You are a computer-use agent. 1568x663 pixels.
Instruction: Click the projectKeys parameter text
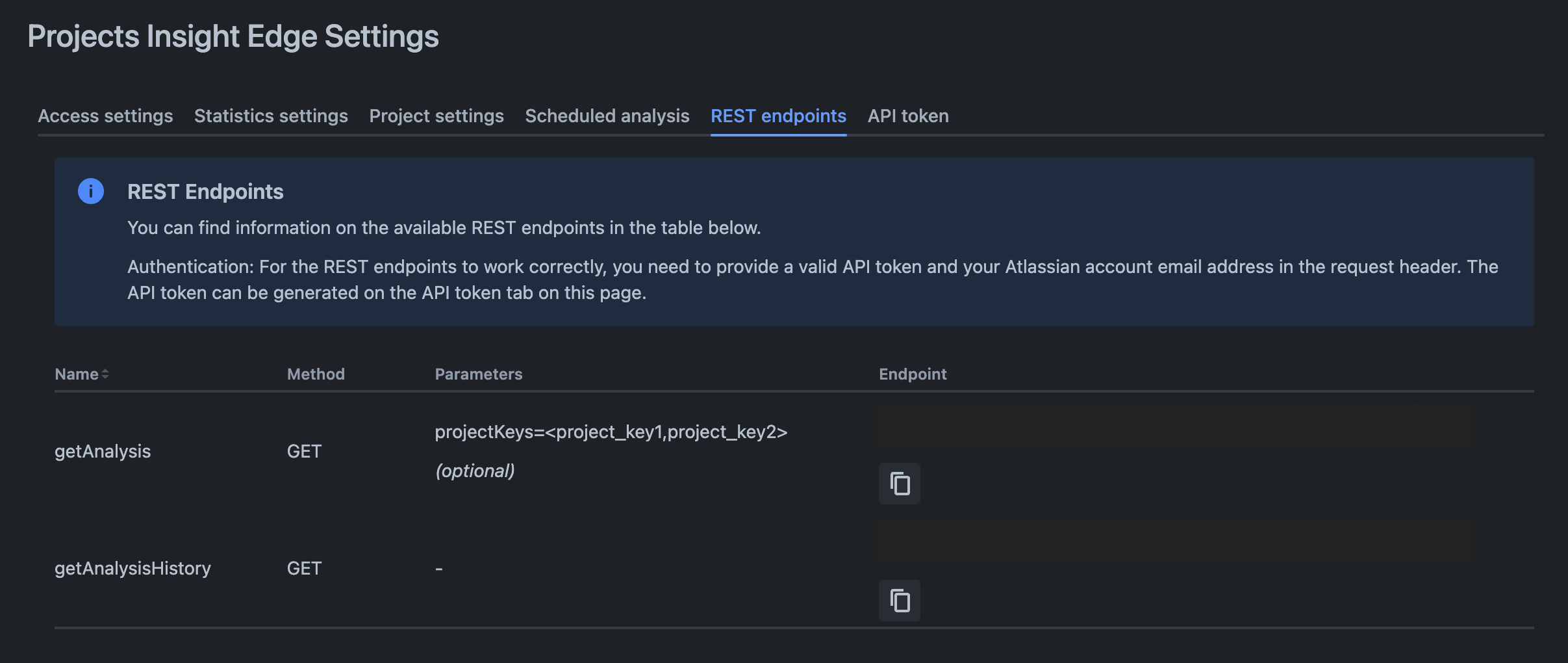coord(611,432)
